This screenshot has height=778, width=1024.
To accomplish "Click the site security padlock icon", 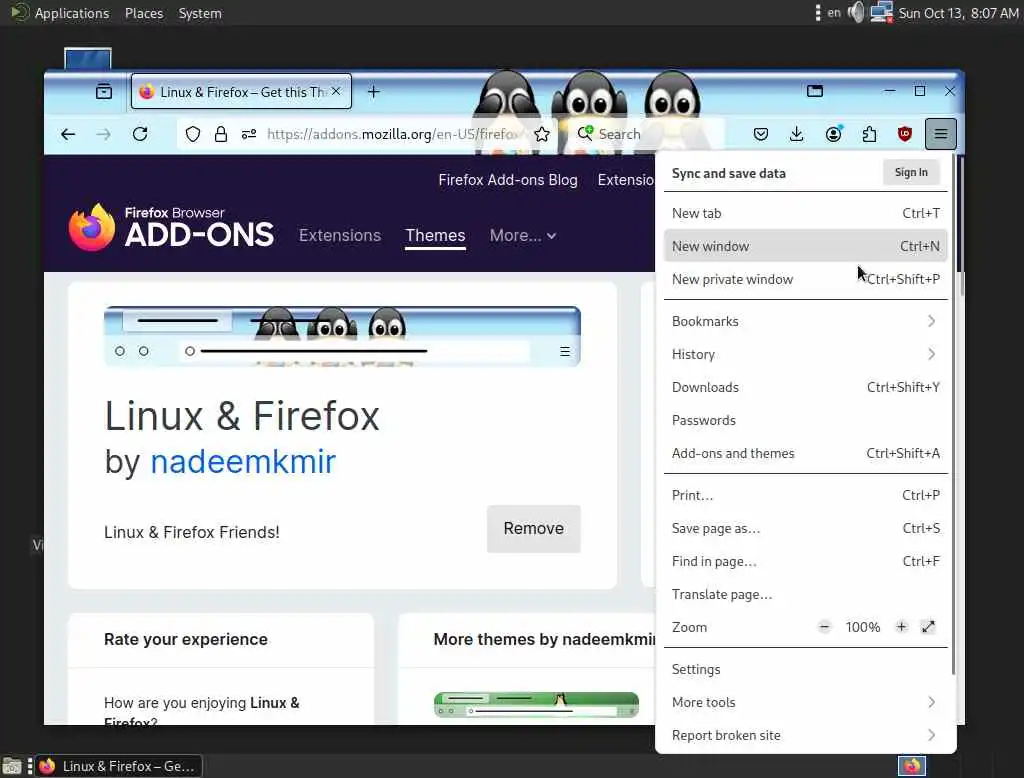I will (x=221, y=135).
